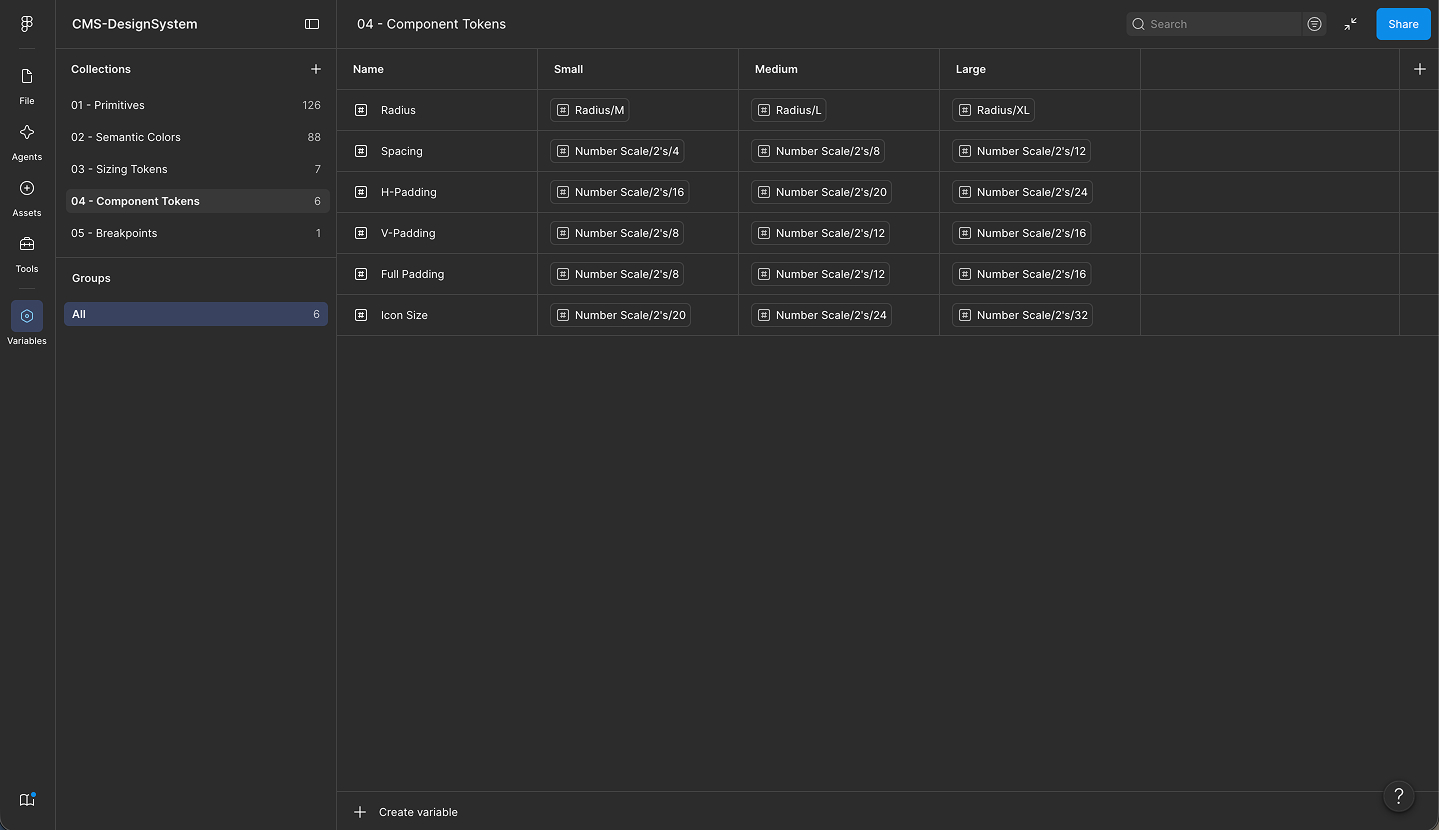Screen dimensions: 1439x830
Task: Open the Agents panel icon
Action: click(x=27, y=141)
